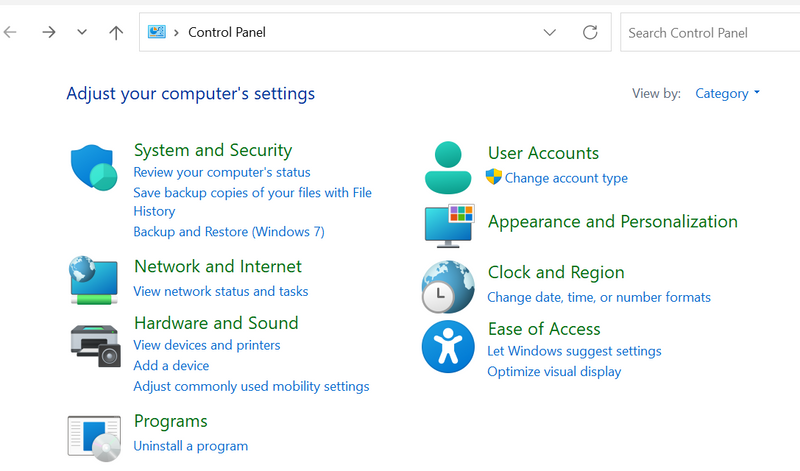Expand the address bar history dropdown

click(x=549, y=32)
